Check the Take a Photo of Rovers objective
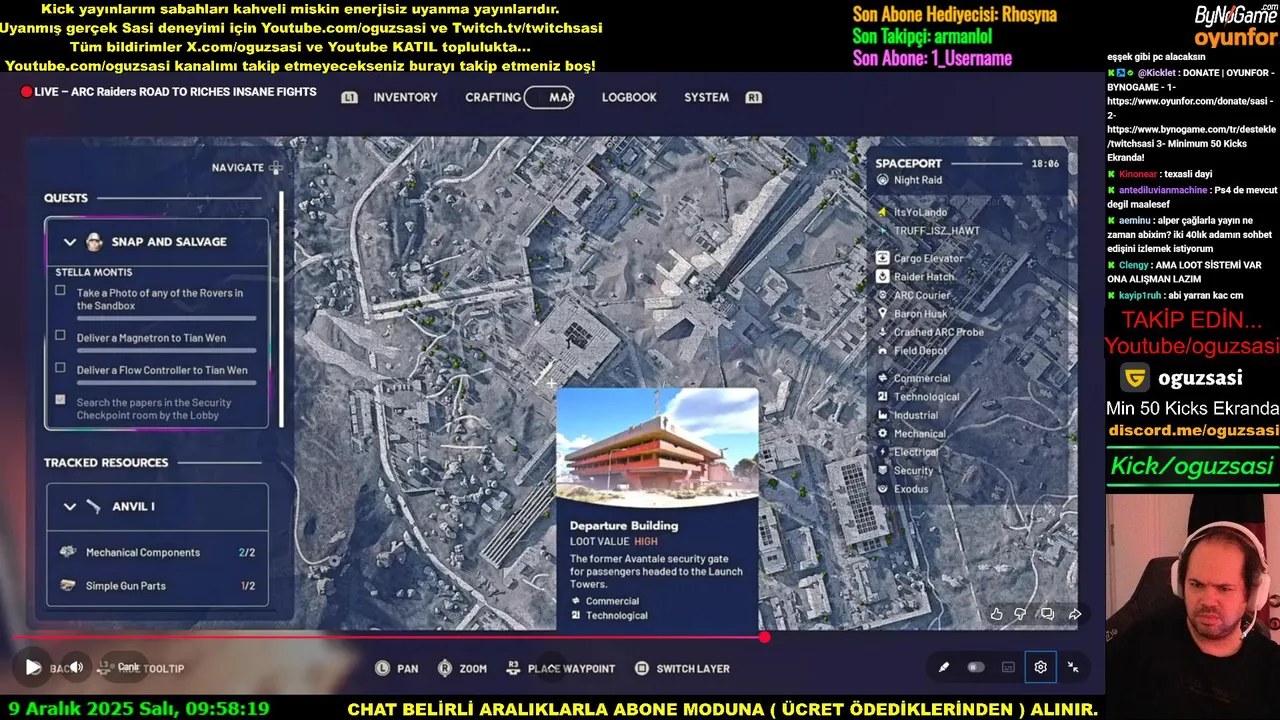 click(60, 291)
